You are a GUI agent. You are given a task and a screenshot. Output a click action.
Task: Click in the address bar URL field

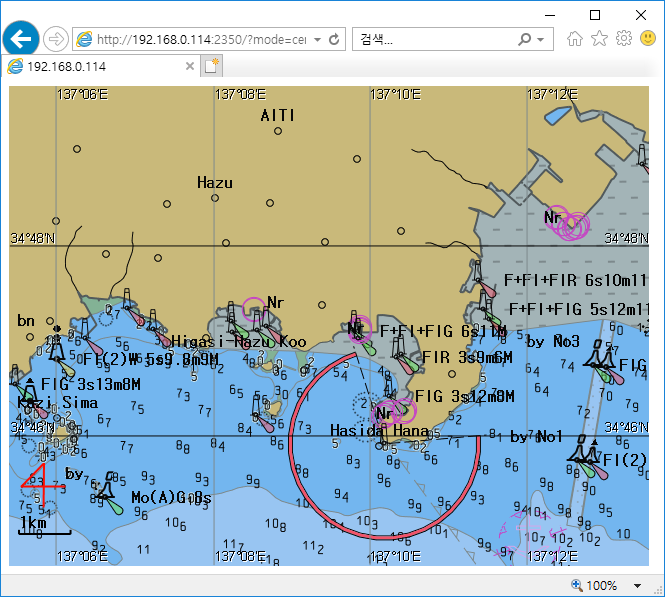pos(200,40)
